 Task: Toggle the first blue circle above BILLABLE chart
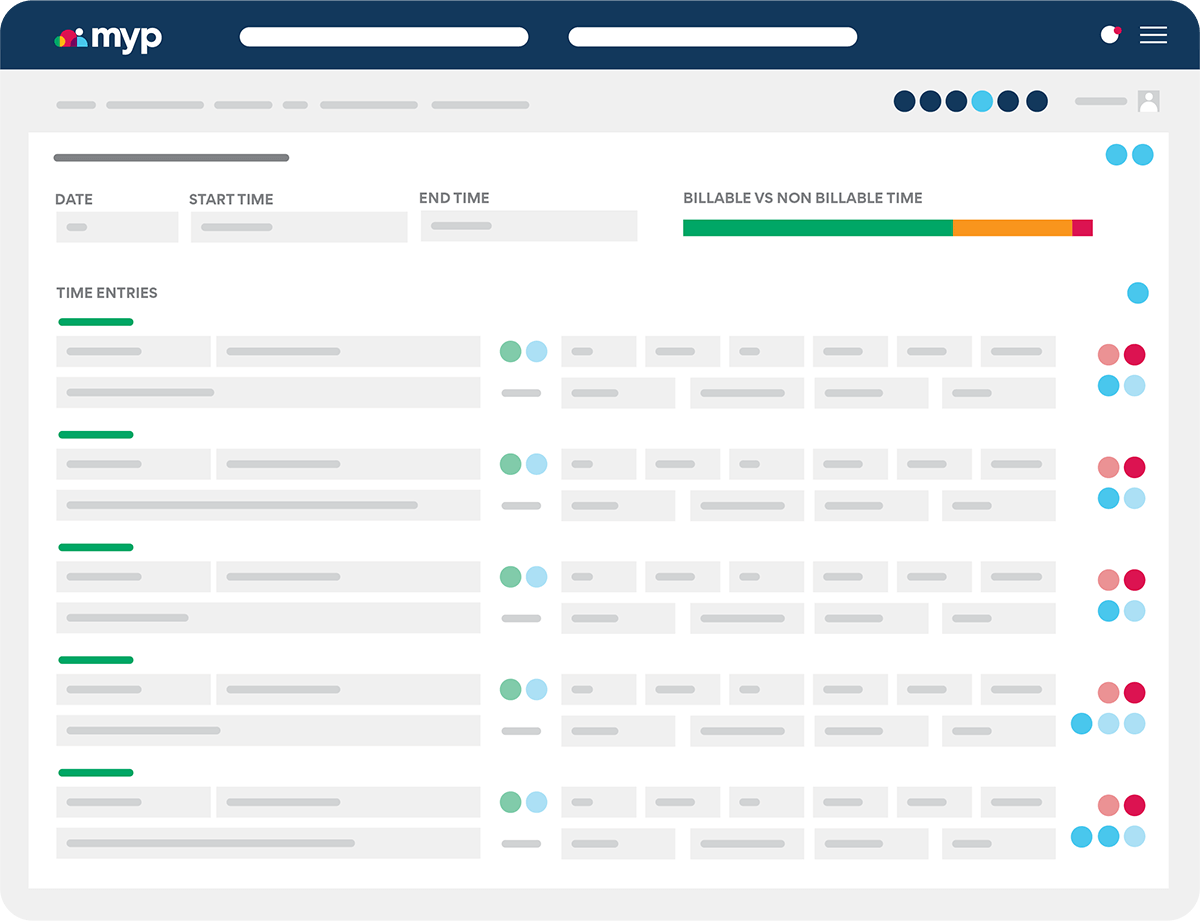pyautogui.click(x=1115, y=155)
